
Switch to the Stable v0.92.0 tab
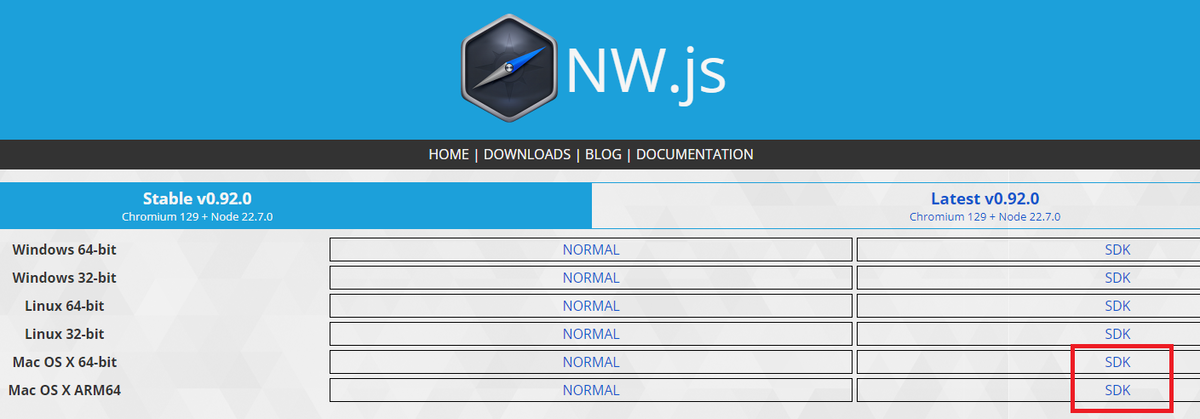pyautogui.click(x=296, y=206)
